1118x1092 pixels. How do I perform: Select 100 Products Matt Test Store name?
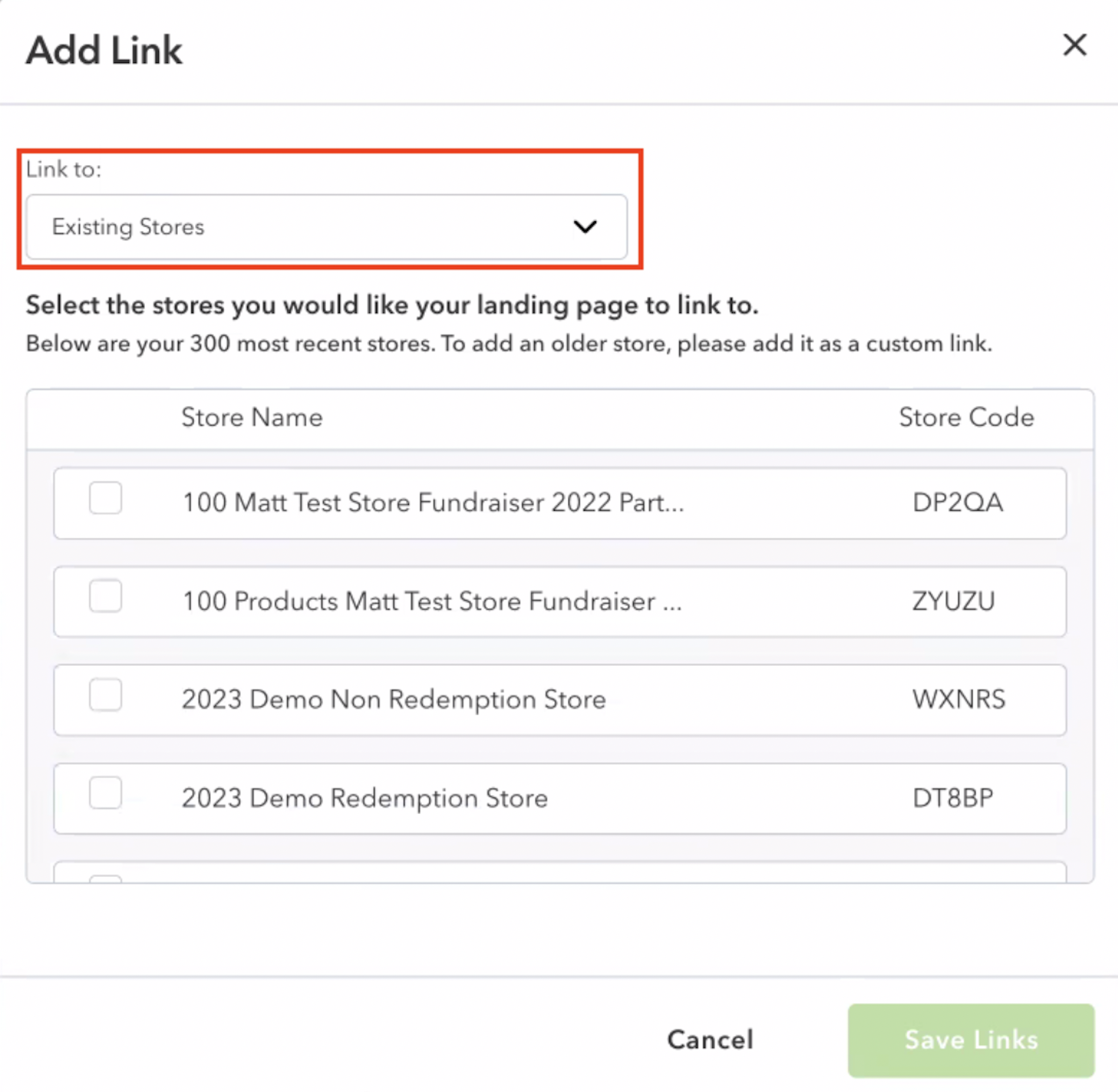tap(432, 602)
